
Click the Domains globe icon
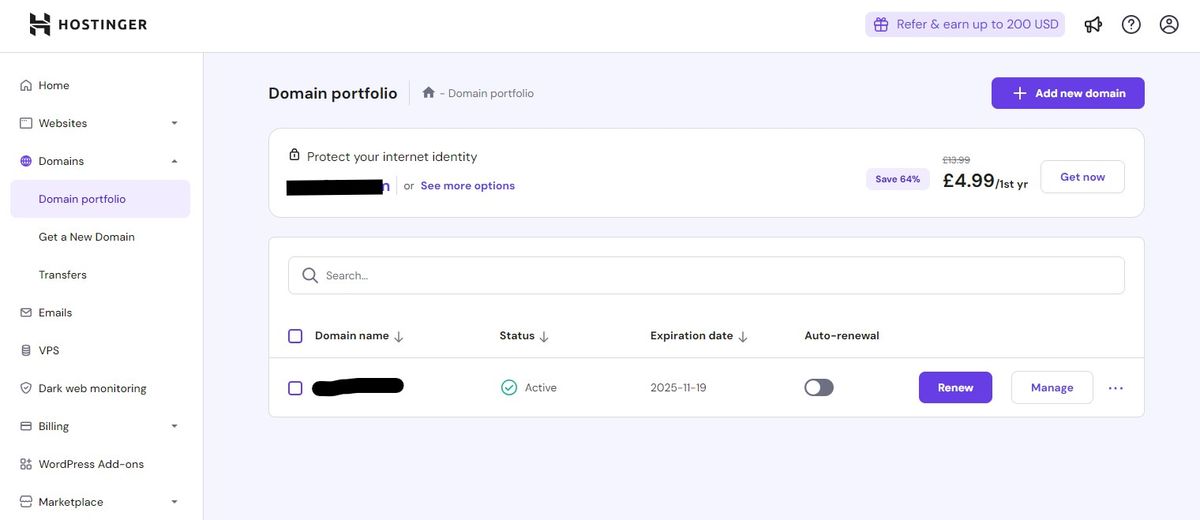click(26, 161)
